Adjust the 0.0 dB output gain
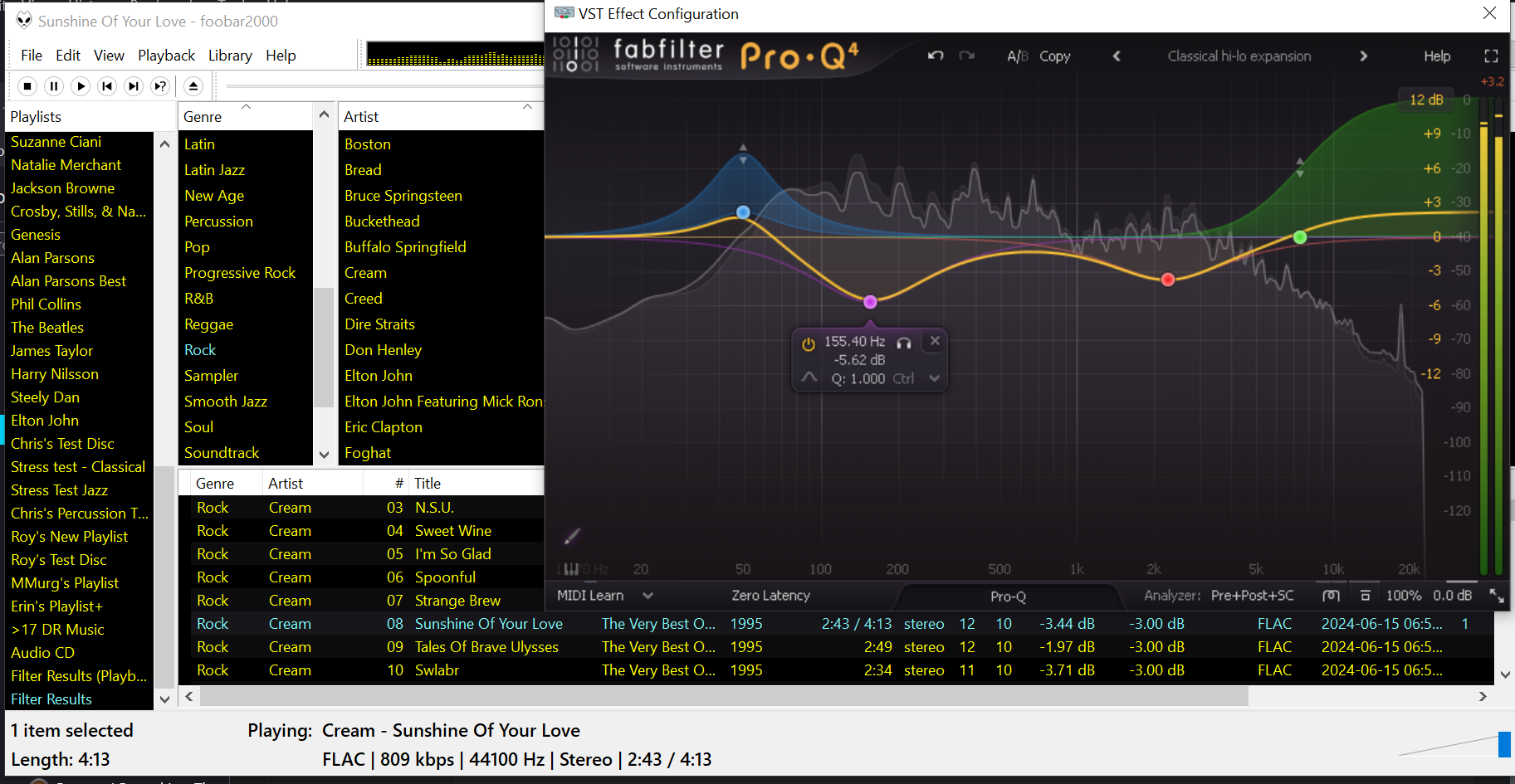This screenshot has height=784, width=1515. 1452,596
